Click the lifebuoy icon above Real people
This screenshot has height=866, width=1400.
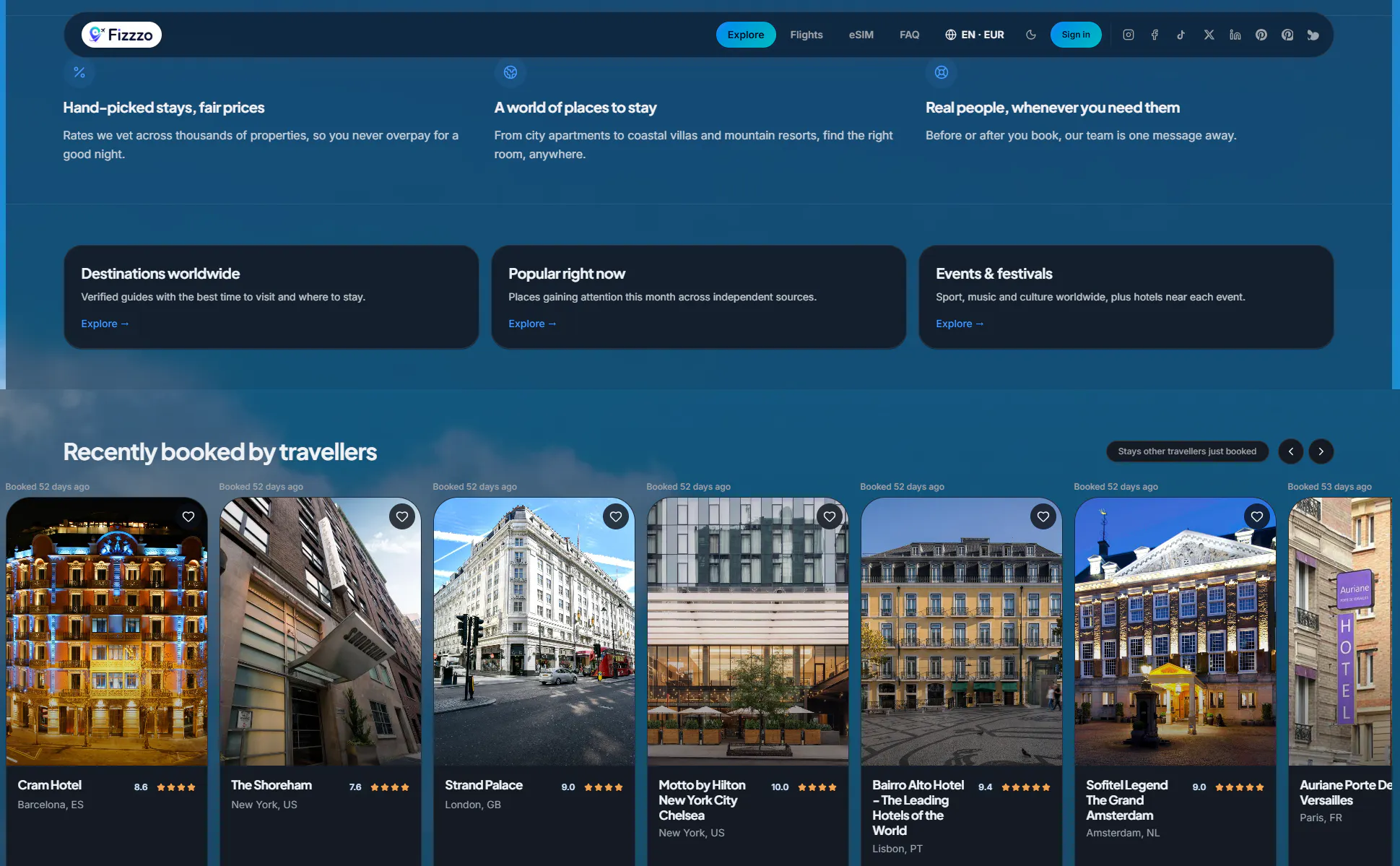point(942,72)
